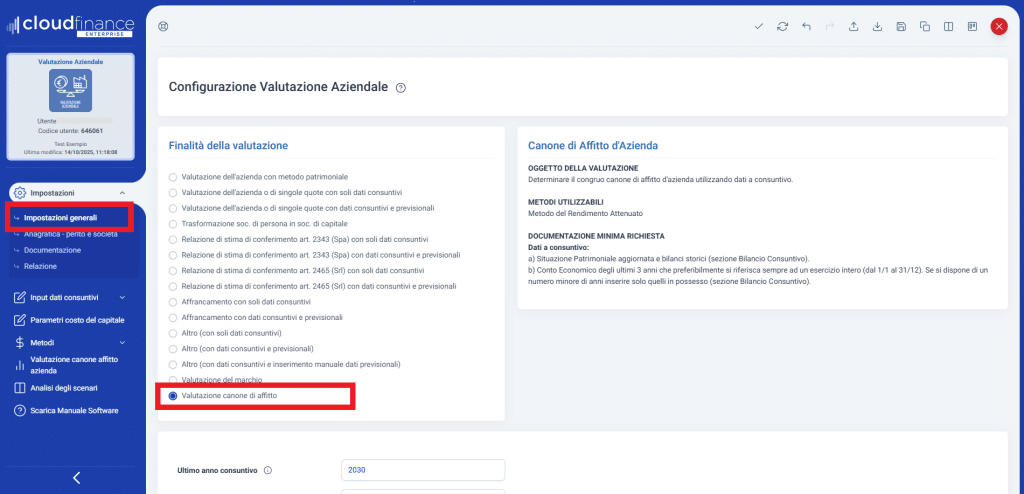This screenshot has width=1024, height=494.
Task: Expand the Metodi sidebar section
Action: point(122,342)
